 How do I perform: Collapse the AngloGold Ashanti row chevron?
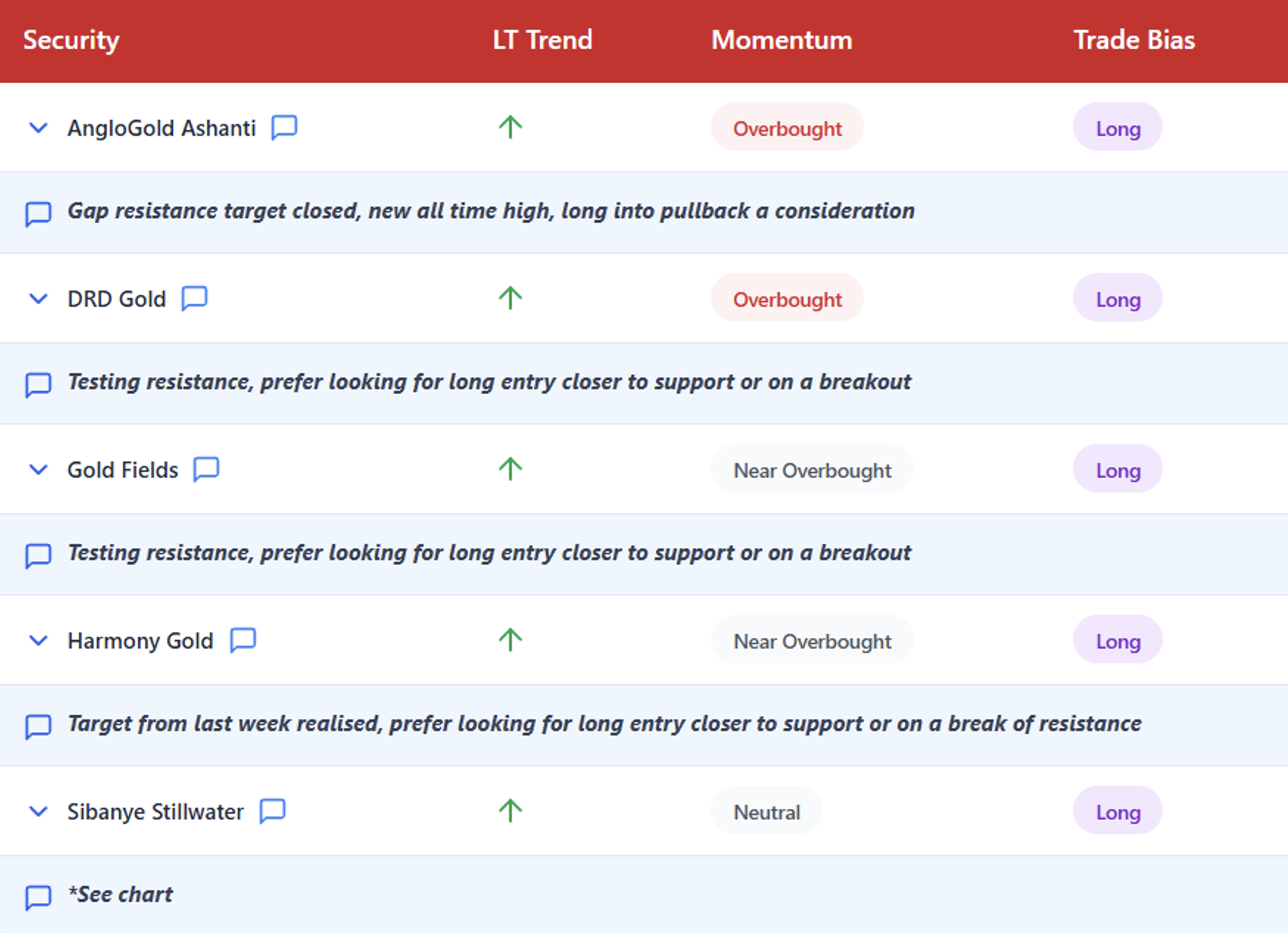[x=39, y=128]
